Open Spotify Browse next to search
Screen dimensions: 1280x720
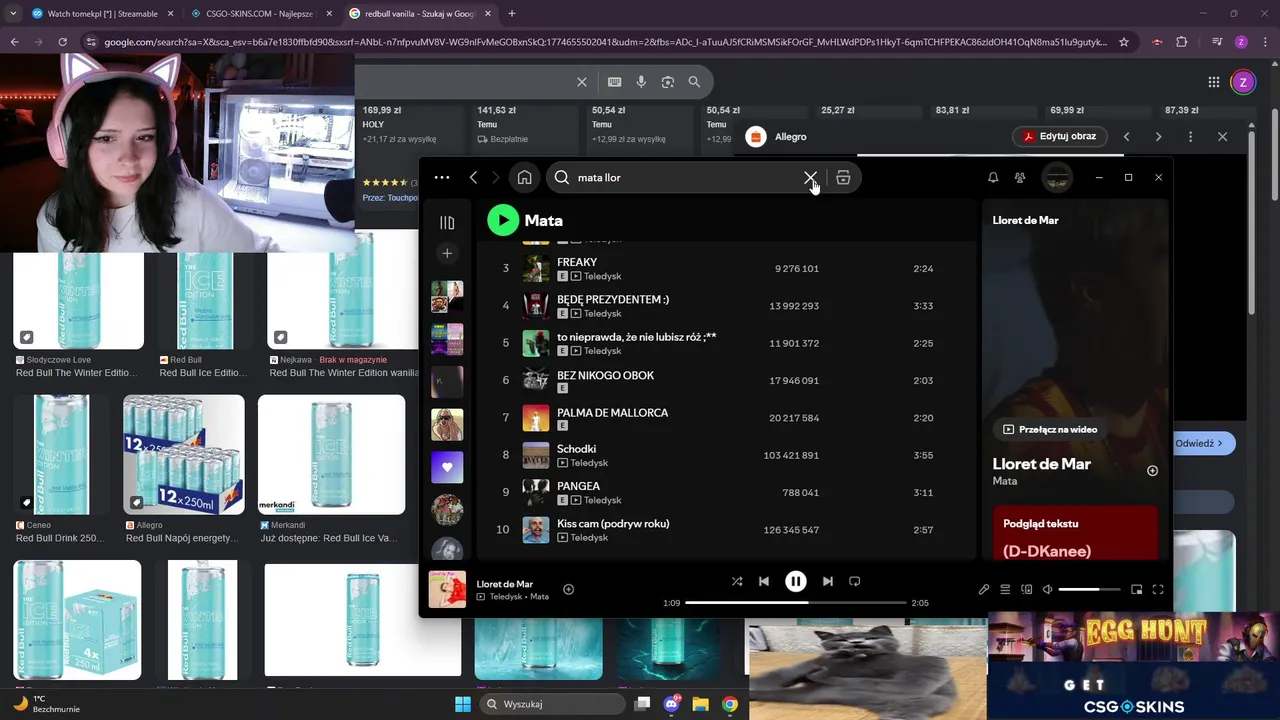pyautogui.click(x=843, y=178)
